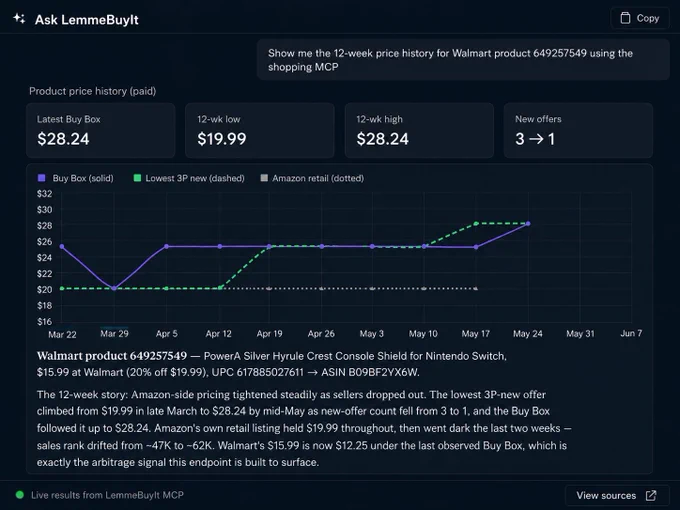Click the Lowest 3P new (dashed) legend label

click(195, 178)
